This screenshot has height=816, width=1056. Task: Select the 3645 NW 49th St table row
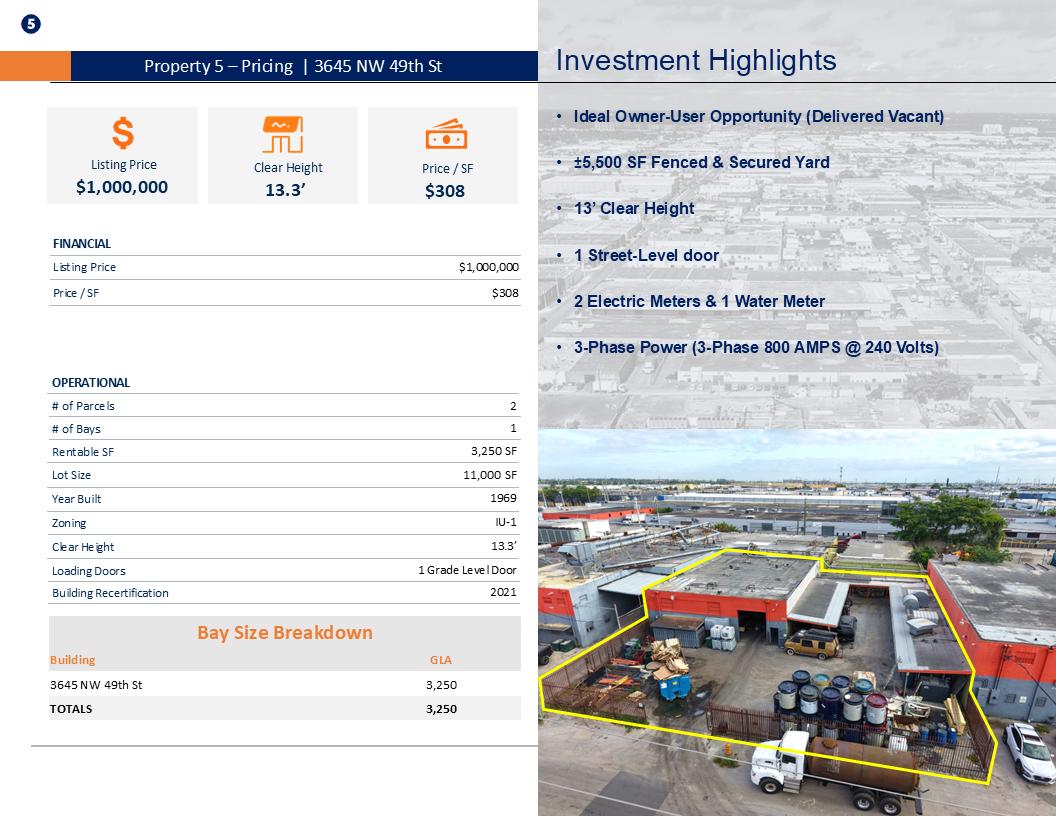coord(285,685)
